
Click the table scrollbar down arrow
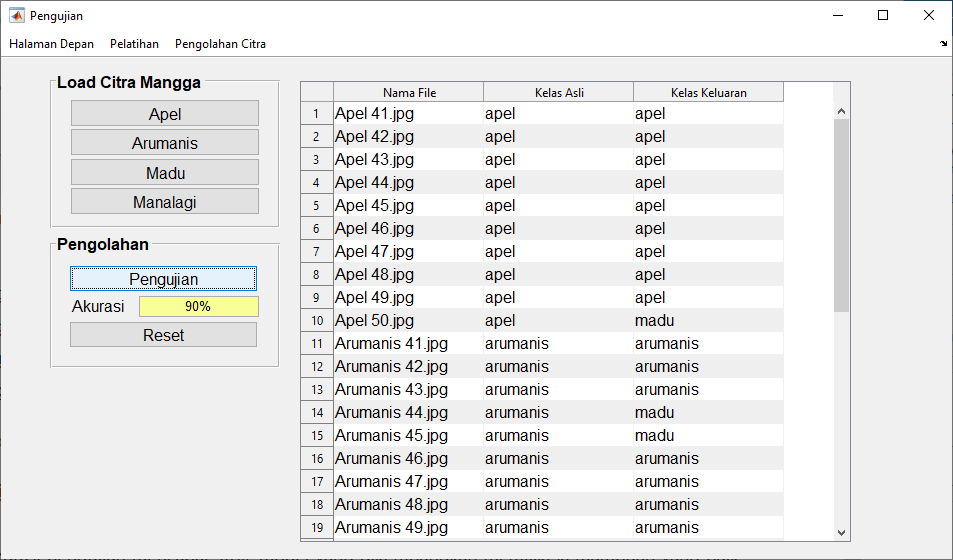(841, 533)
